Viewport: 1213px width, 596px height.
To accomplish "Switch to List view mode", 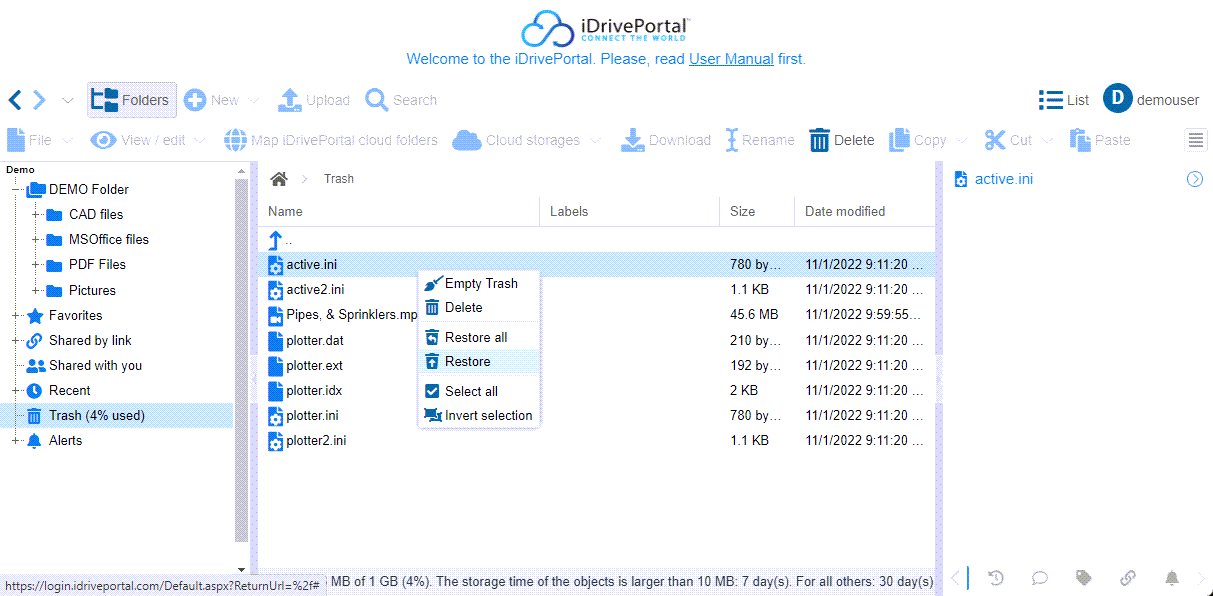I will coord(1064,100).
